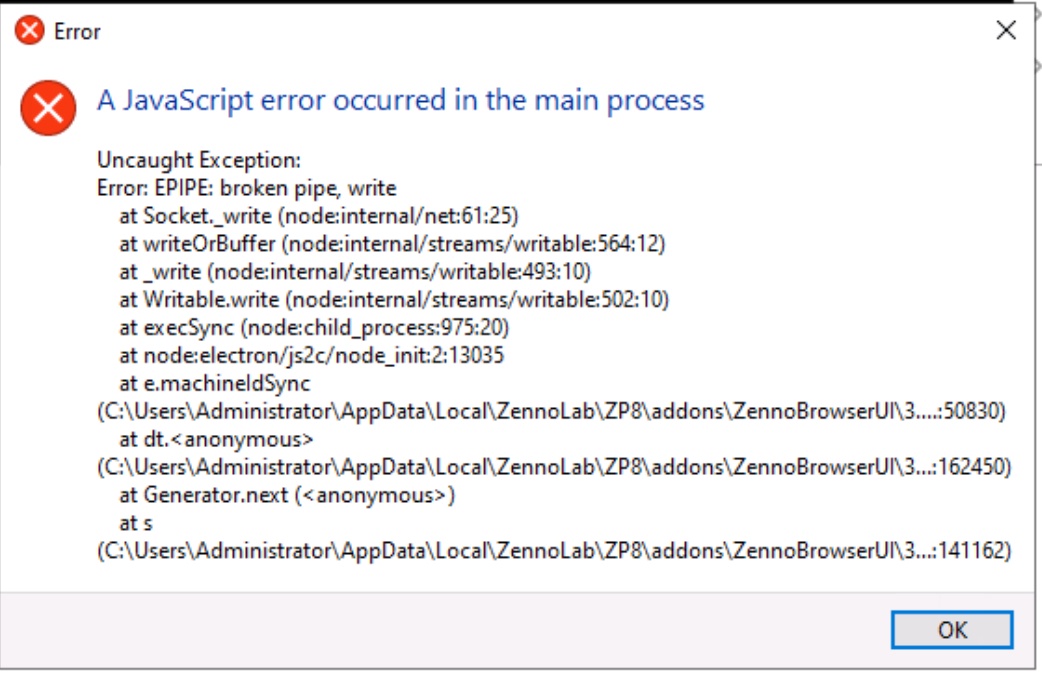
Task: Click the node:electron/js2c/node_init line
Action: pyautogui.click(x=311, y=356)
